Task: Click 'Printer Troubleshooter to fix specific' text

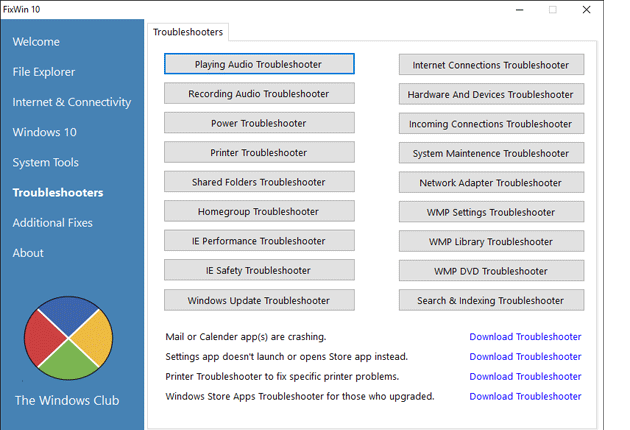Action: click(282, 377)
